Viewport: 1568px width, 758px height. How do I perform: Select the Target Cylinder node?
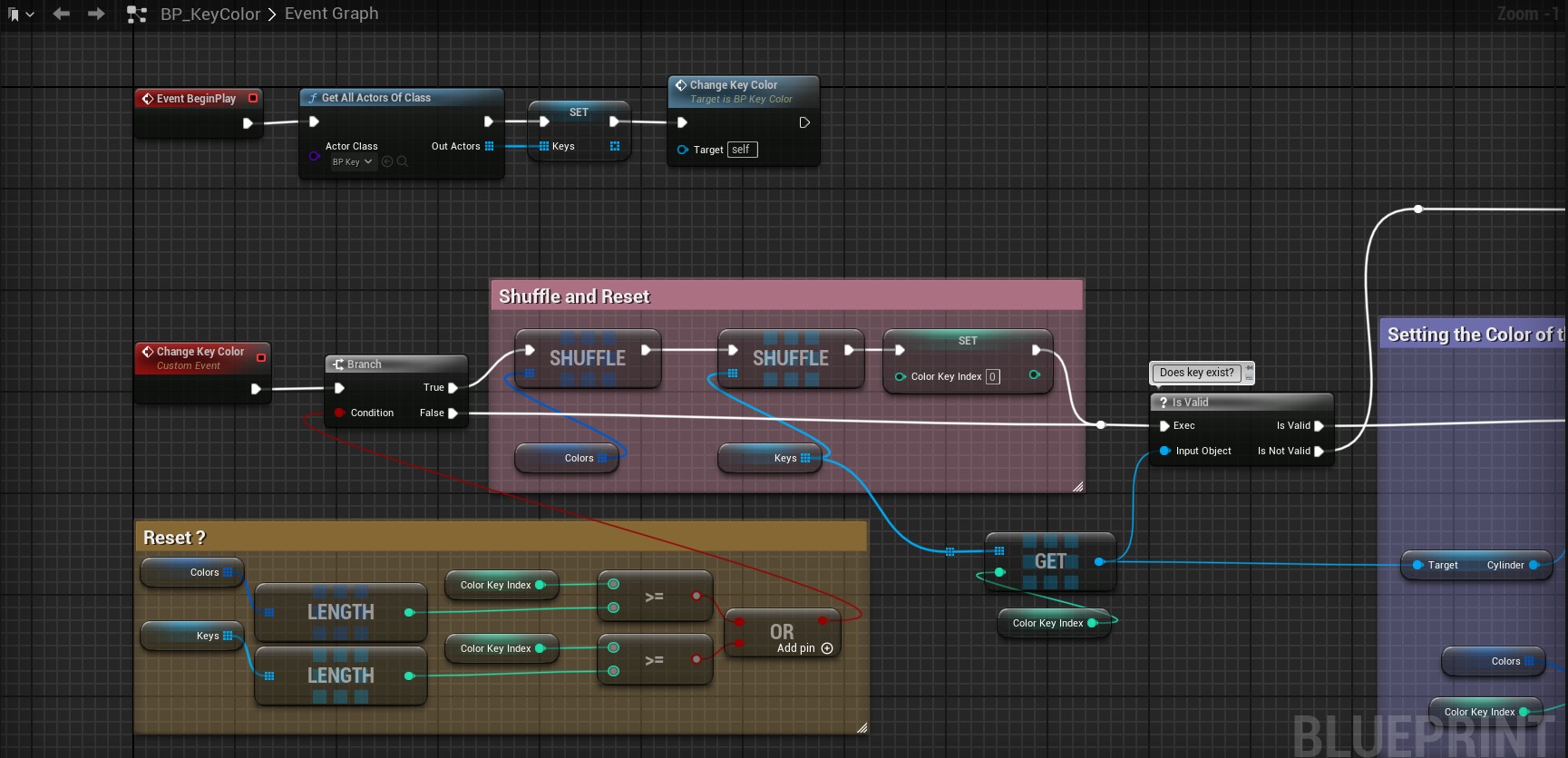coord(1477,565)
